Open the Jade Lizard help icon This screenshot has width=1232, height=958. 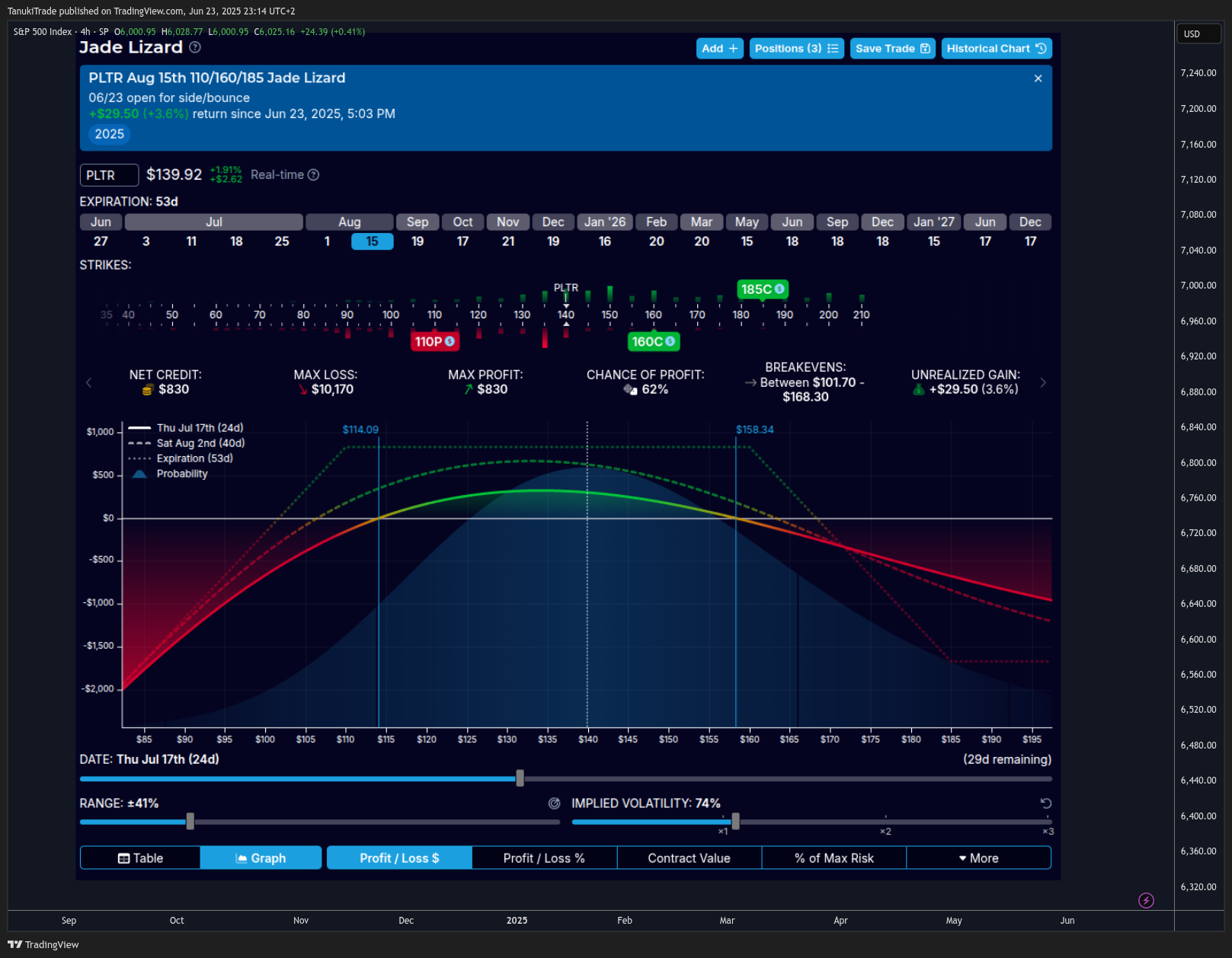[195, 47]
